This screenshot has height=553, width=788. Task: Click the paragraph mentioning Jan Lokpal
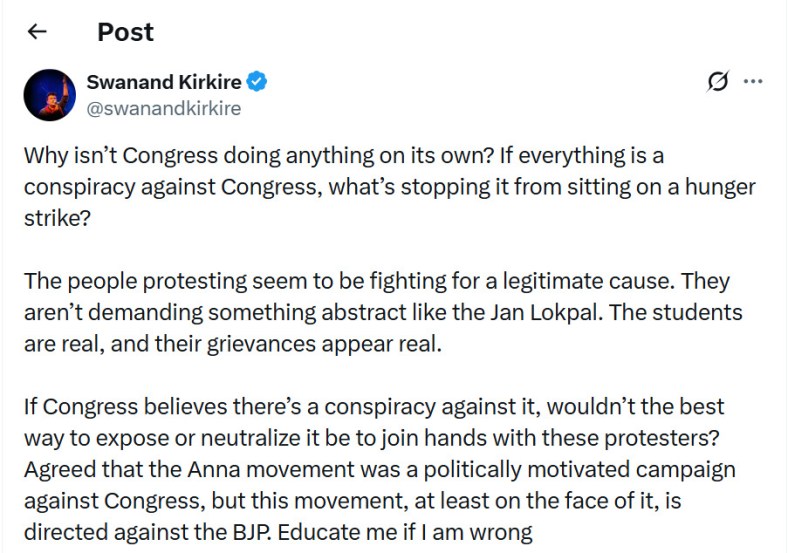(x=383, y=312)
